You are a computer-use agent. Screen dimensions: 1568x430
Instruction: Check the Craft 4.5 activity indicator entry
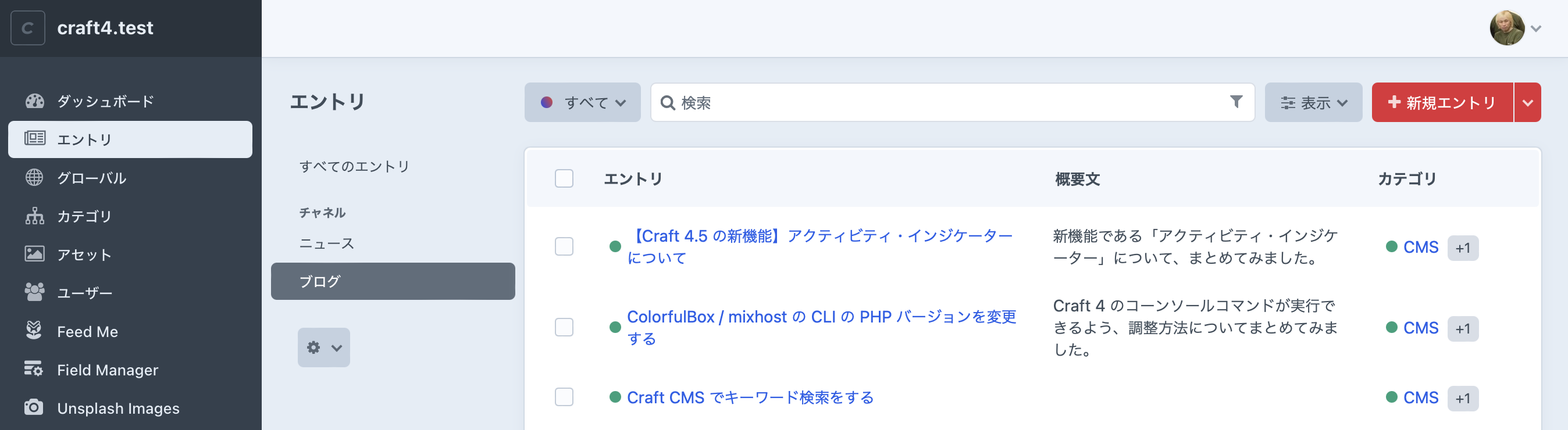coord(564,247)
